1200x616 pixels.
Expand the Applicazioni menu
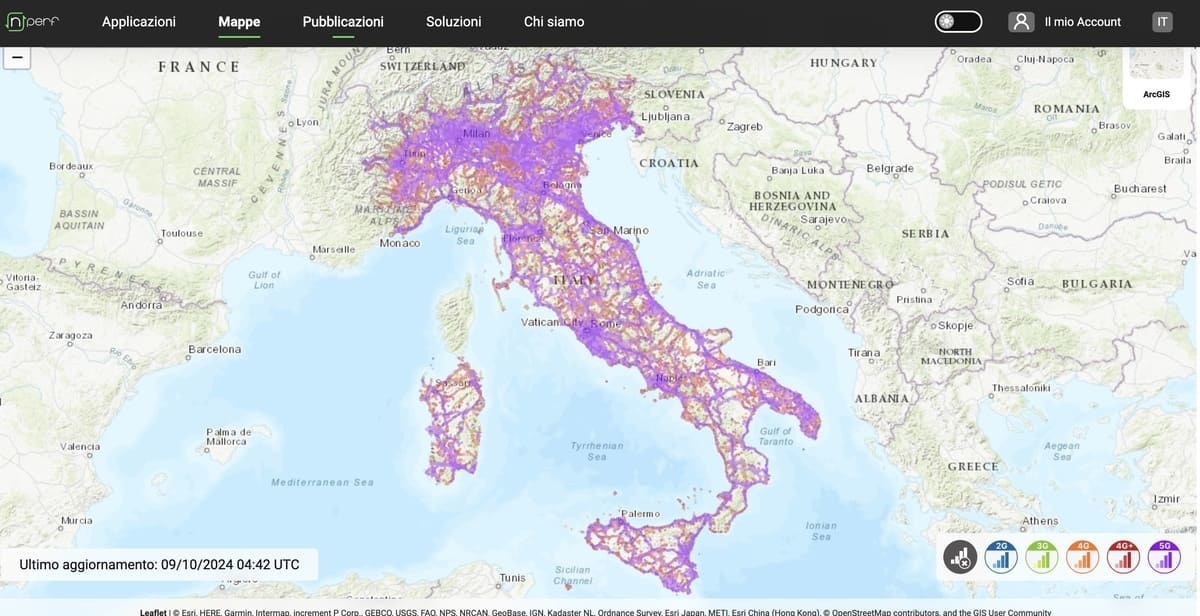(x=138, y=21)
